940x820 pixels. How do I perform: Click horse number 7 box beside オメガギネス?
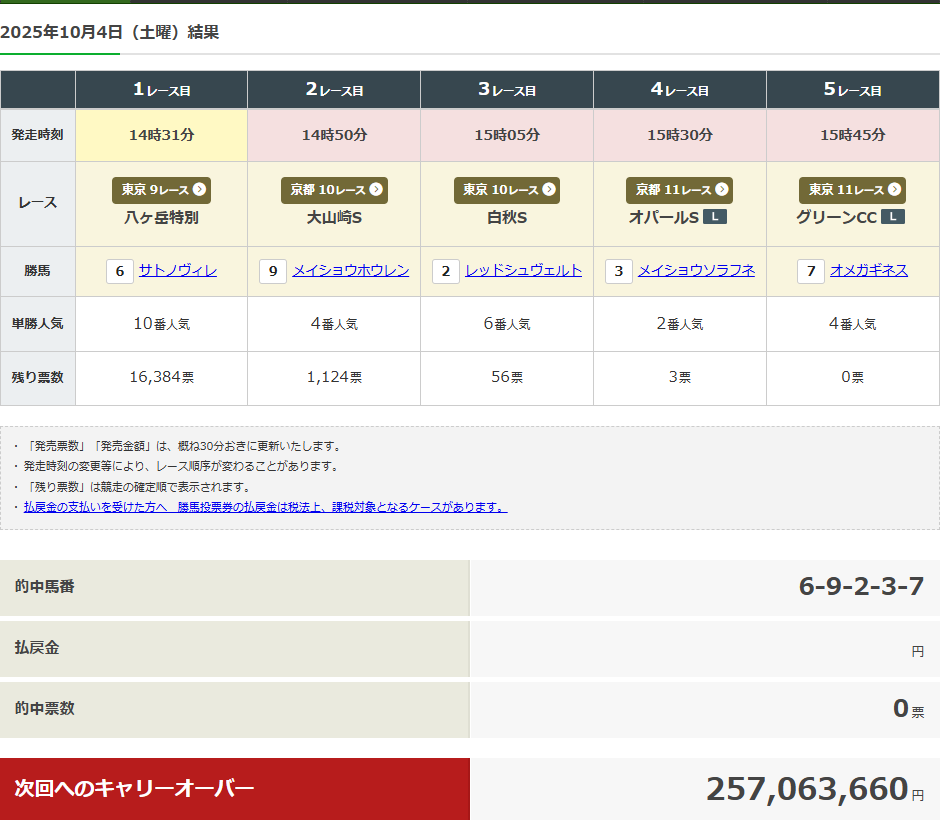[x=811, y=271]
